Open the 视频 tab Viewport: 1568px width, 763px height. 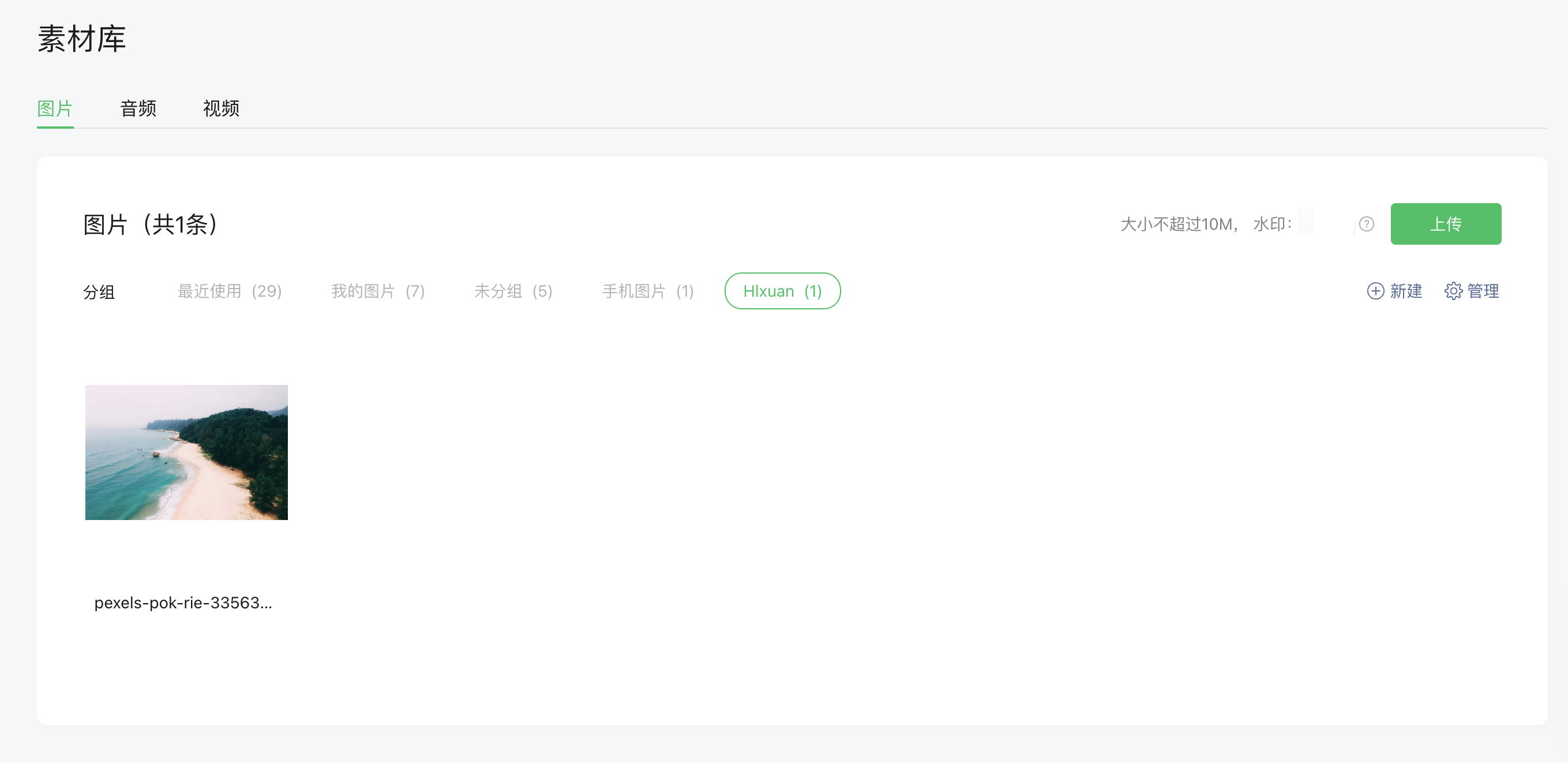221,109
